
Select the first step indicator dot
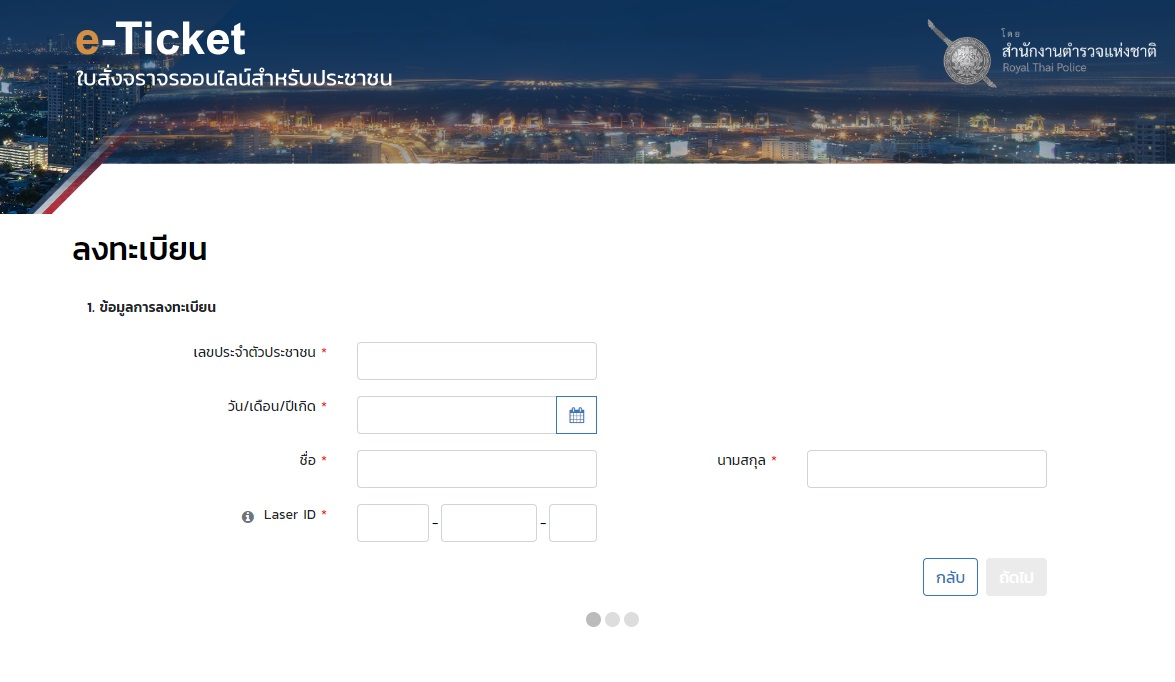(x=593, y=619)
